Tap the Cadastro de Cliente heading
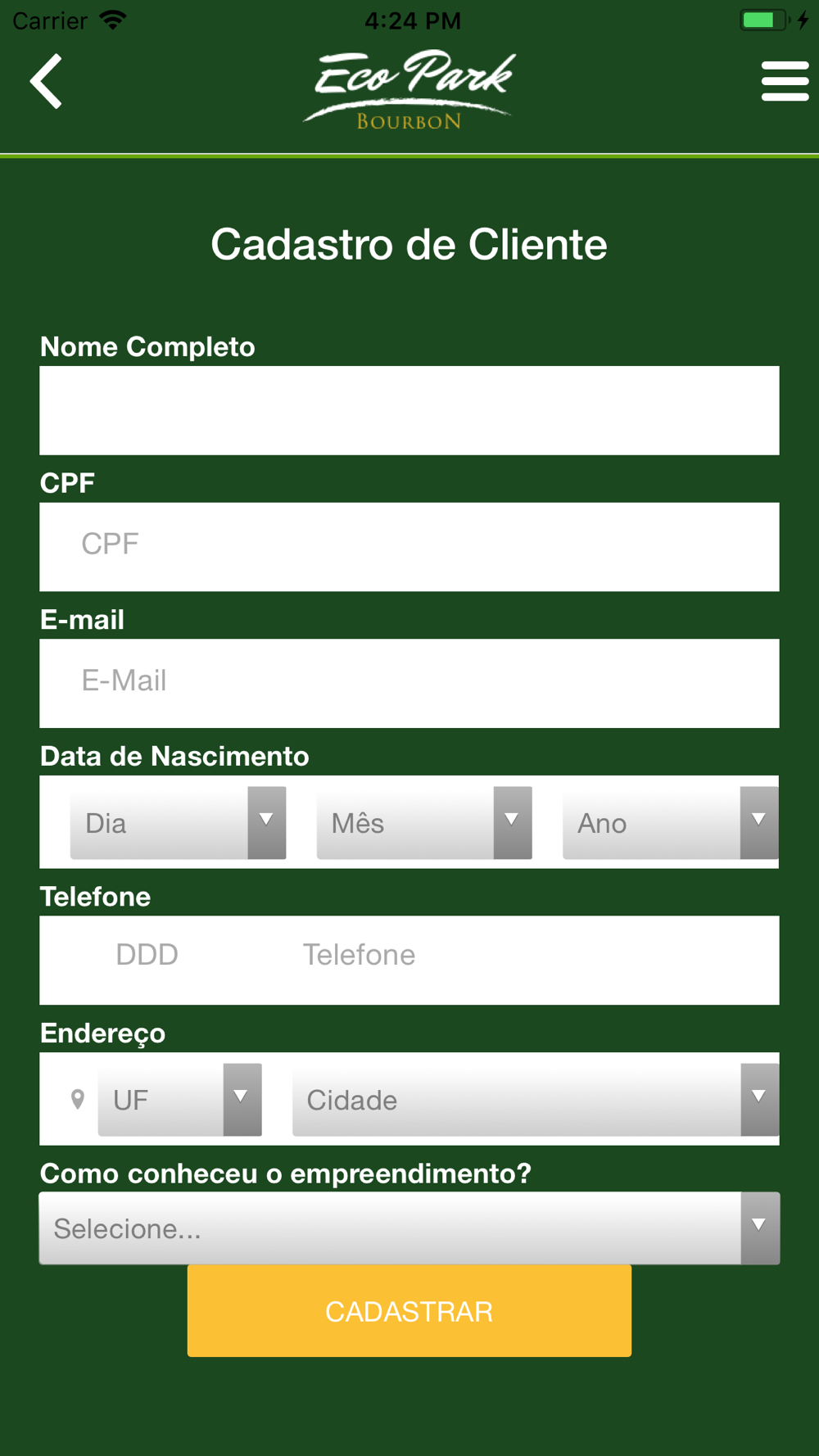819x1456 pixels. pyautogui.click(x=409, y=245)
